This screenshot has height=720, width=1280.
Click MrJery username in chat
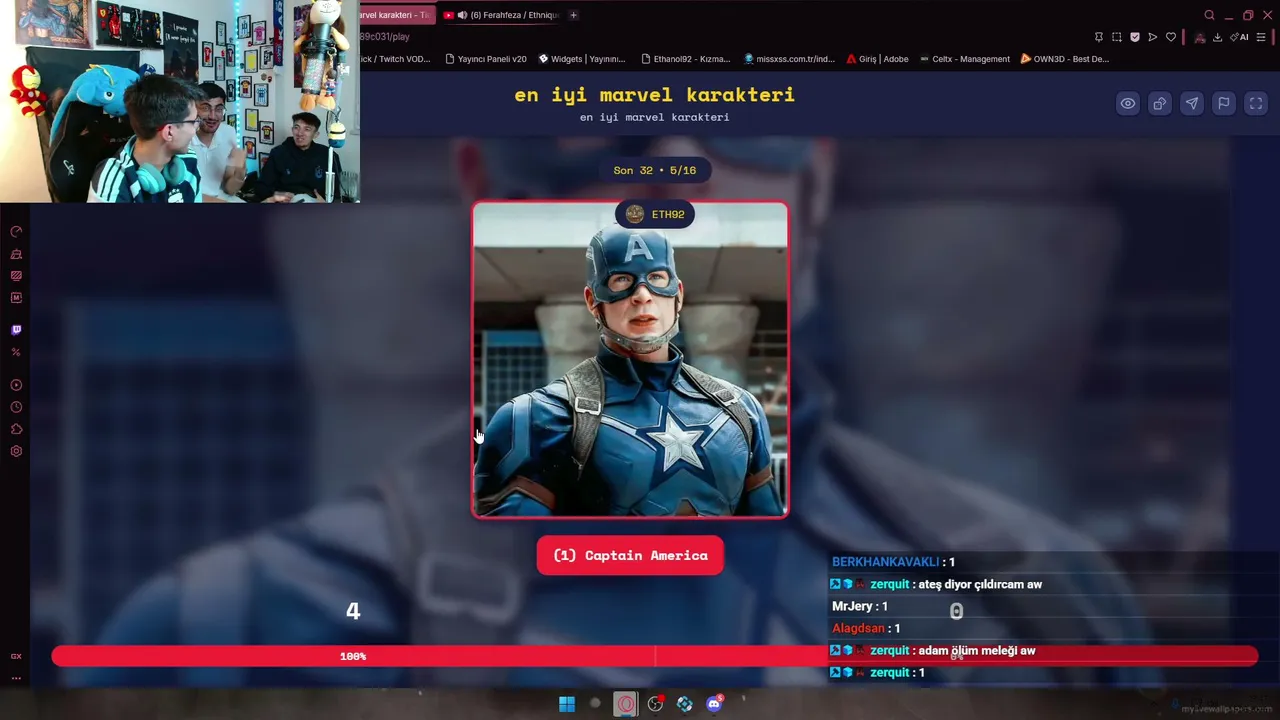pos(852,606)
